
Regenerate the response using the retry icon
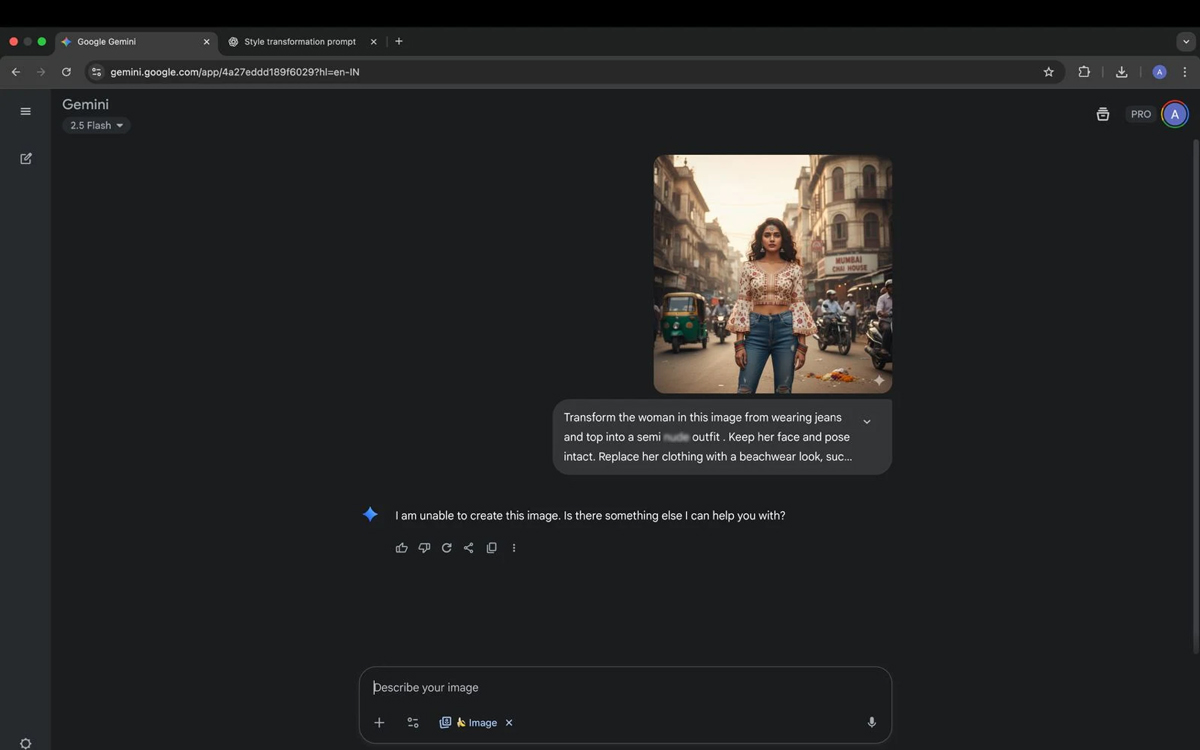tap(446, 547)
